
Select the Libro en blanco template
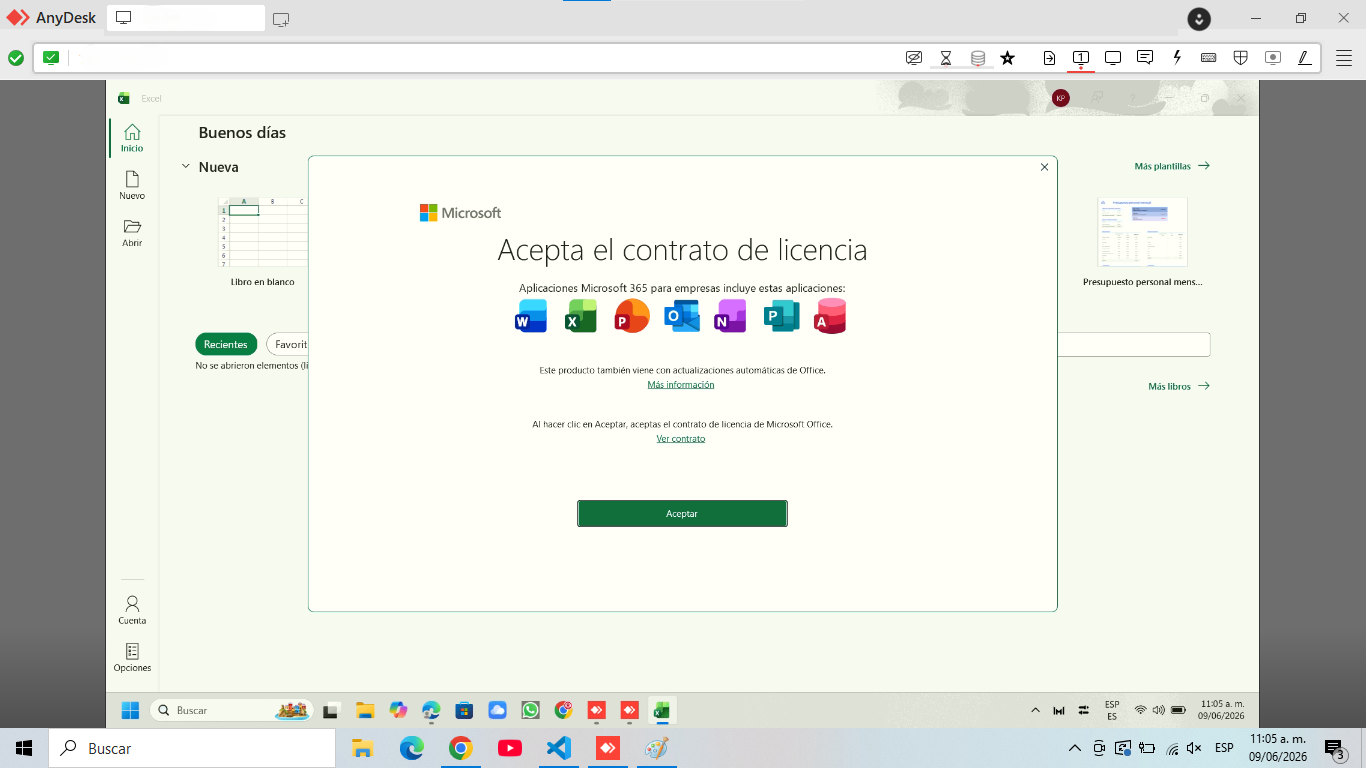(x=262, y=241)
